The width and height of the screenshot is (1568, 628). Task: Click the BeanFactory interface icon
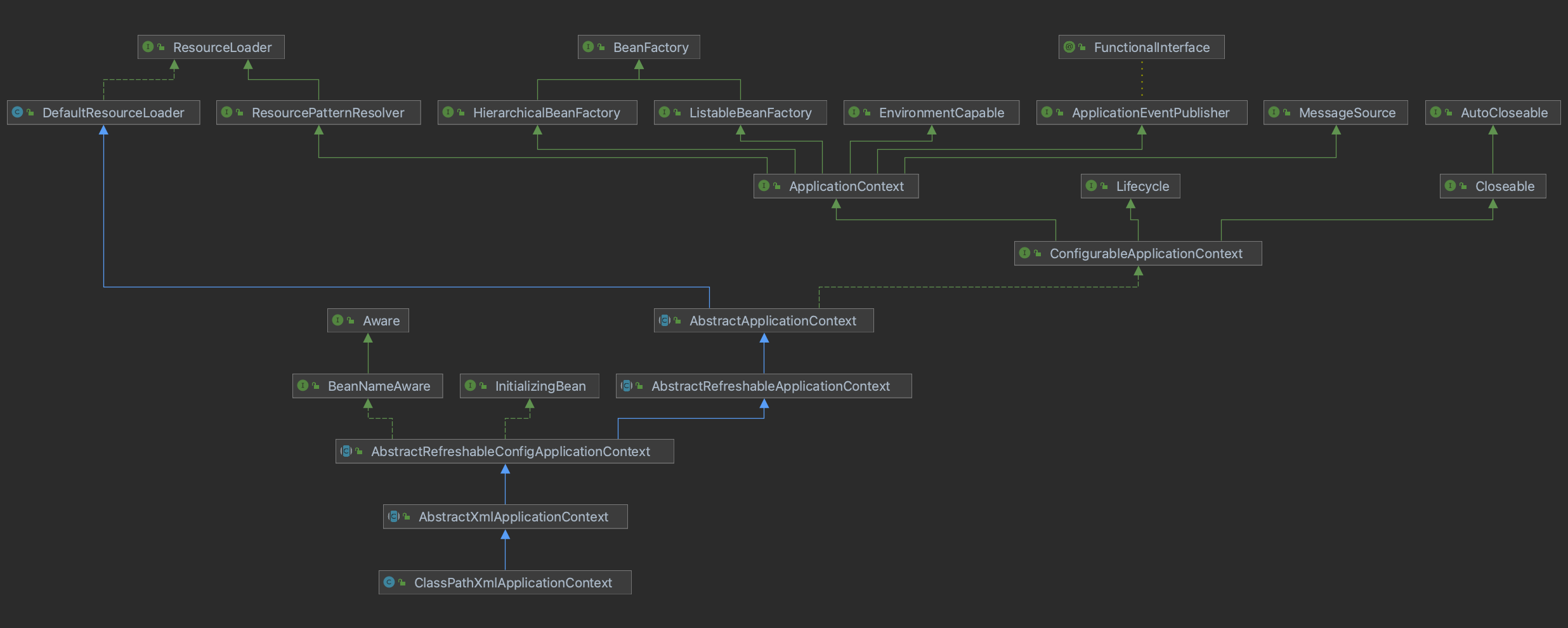[x=588, y=47]
